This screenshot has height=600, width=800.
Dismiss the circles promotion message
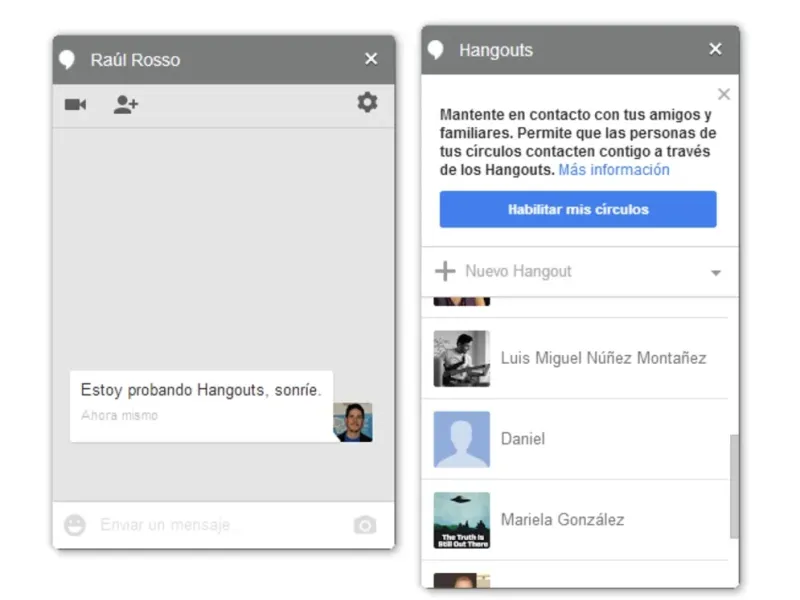point(723,94)
